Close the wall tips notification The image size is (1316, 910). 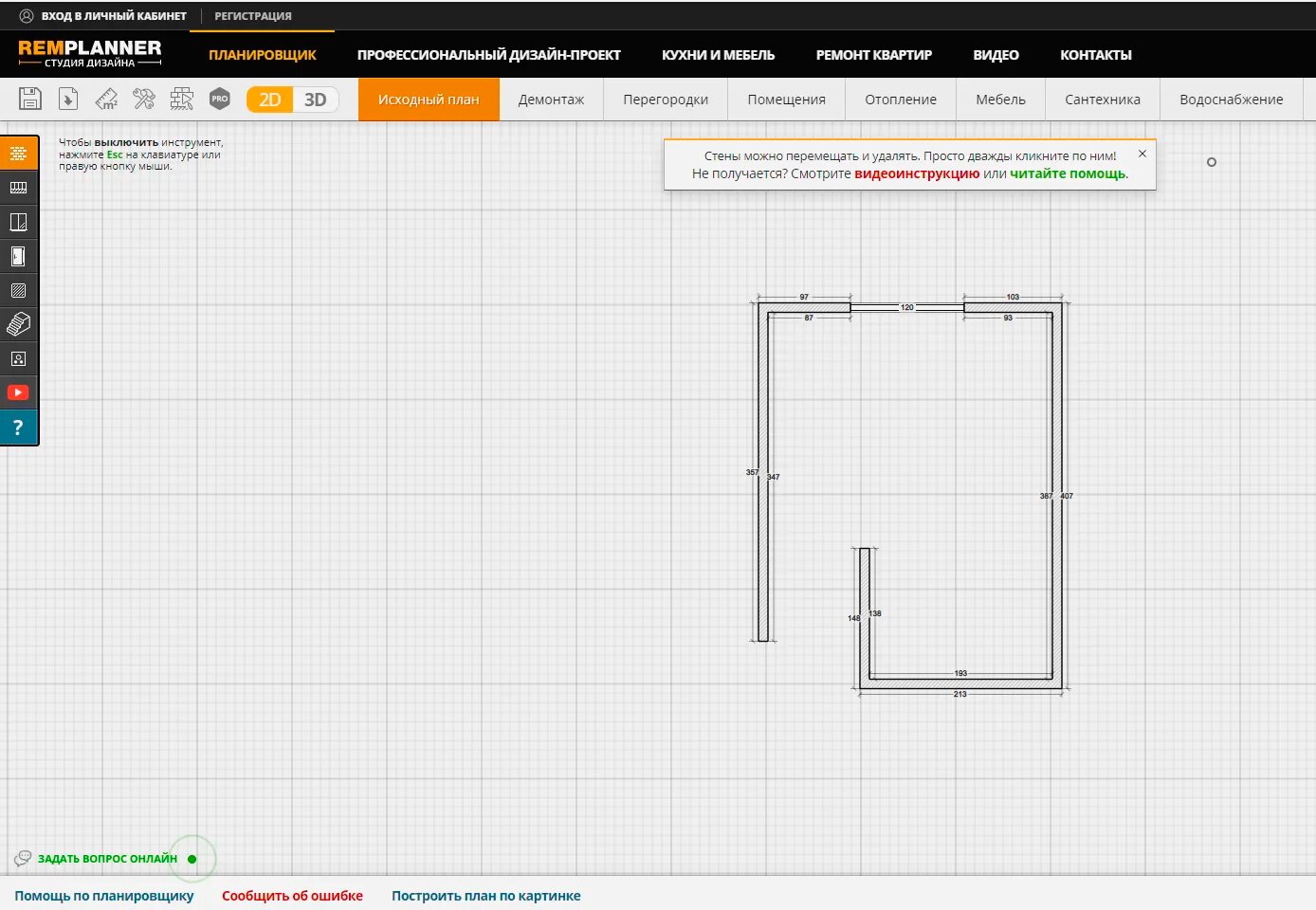1142,154
